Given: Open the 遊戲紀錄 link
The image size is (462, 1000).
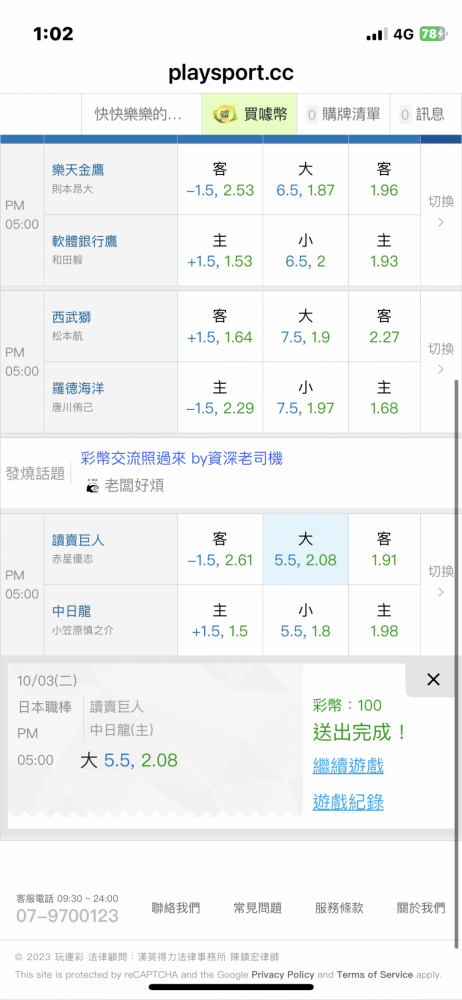Looking at the screenshot, I should coord(348,802).
